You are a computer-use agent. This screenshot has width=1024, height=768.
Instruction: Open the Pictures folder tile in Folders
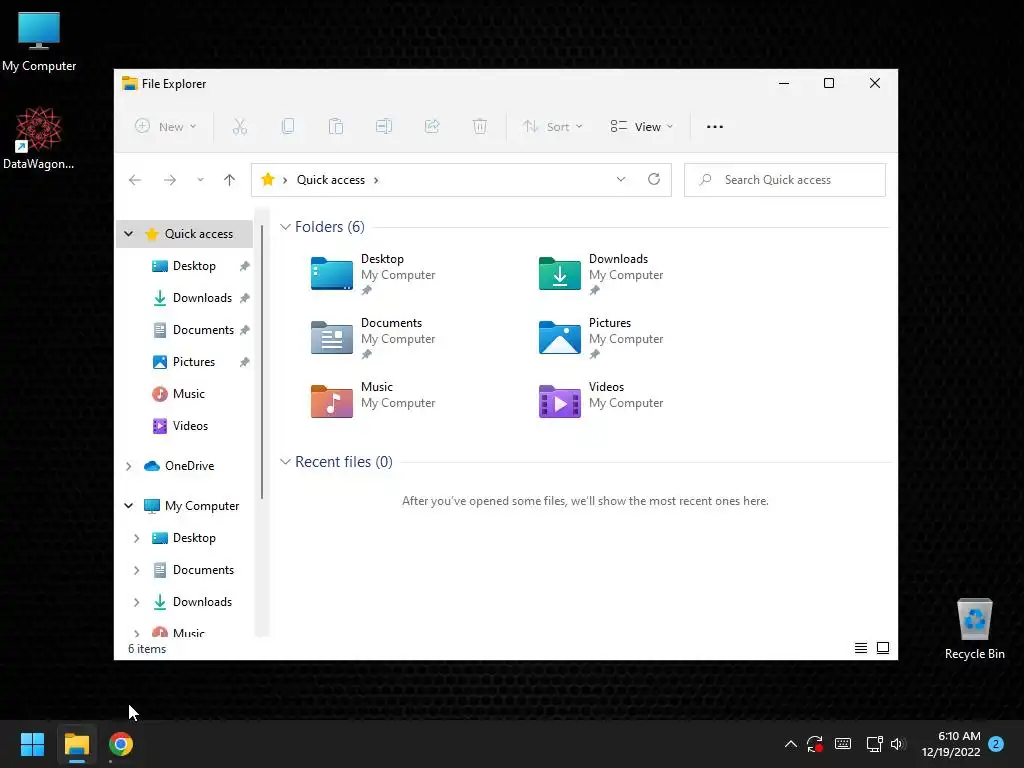(601, 338)
